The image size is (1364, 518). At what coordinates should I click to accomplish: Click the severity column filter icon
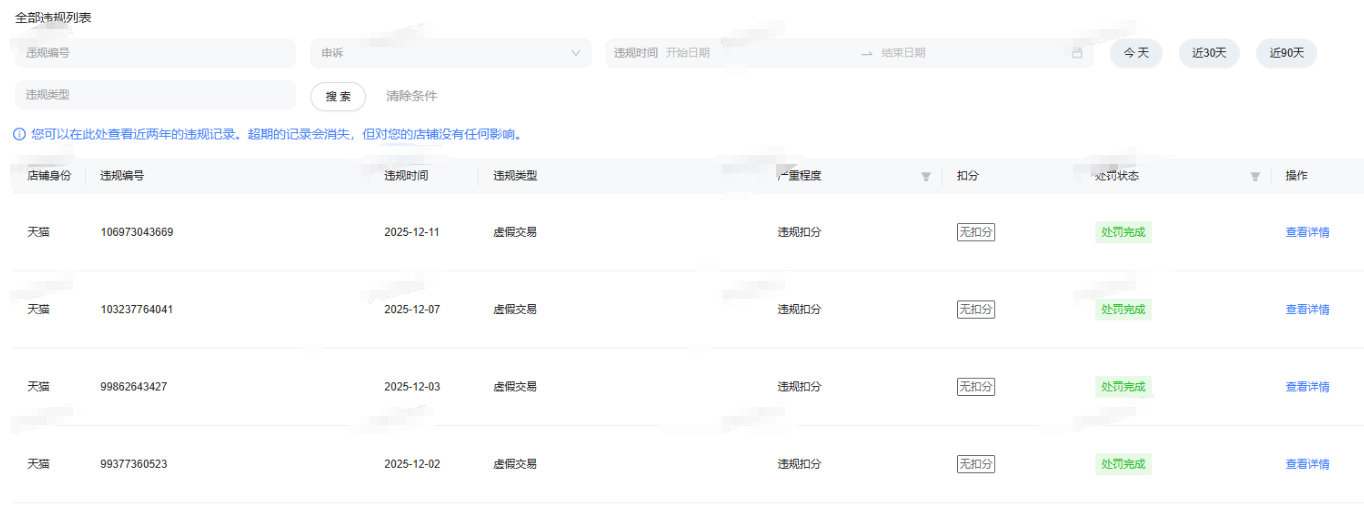coord(925,176)
